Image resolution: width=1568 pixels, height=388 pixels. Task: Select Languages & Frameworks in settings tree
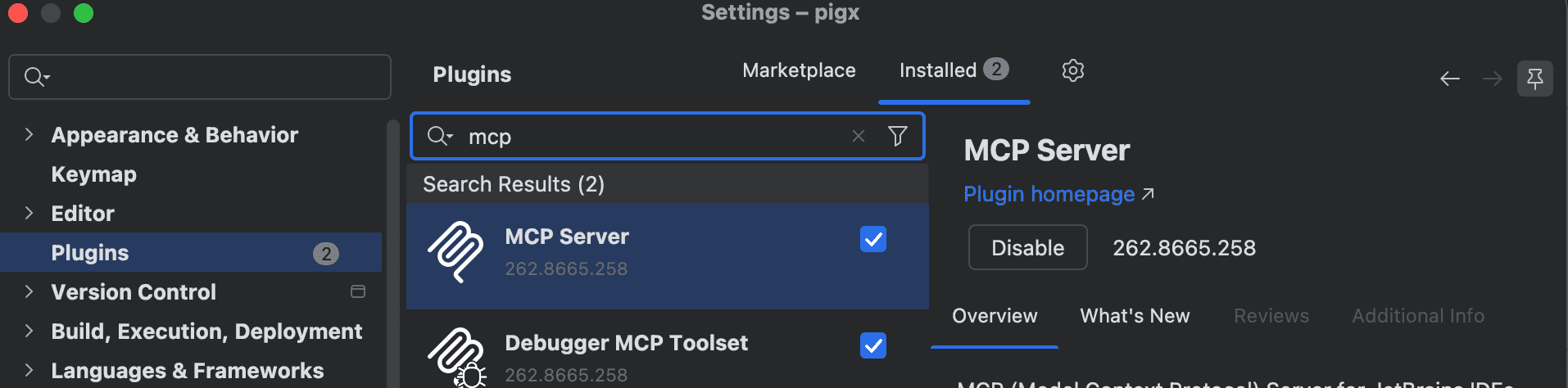point(188,371)
